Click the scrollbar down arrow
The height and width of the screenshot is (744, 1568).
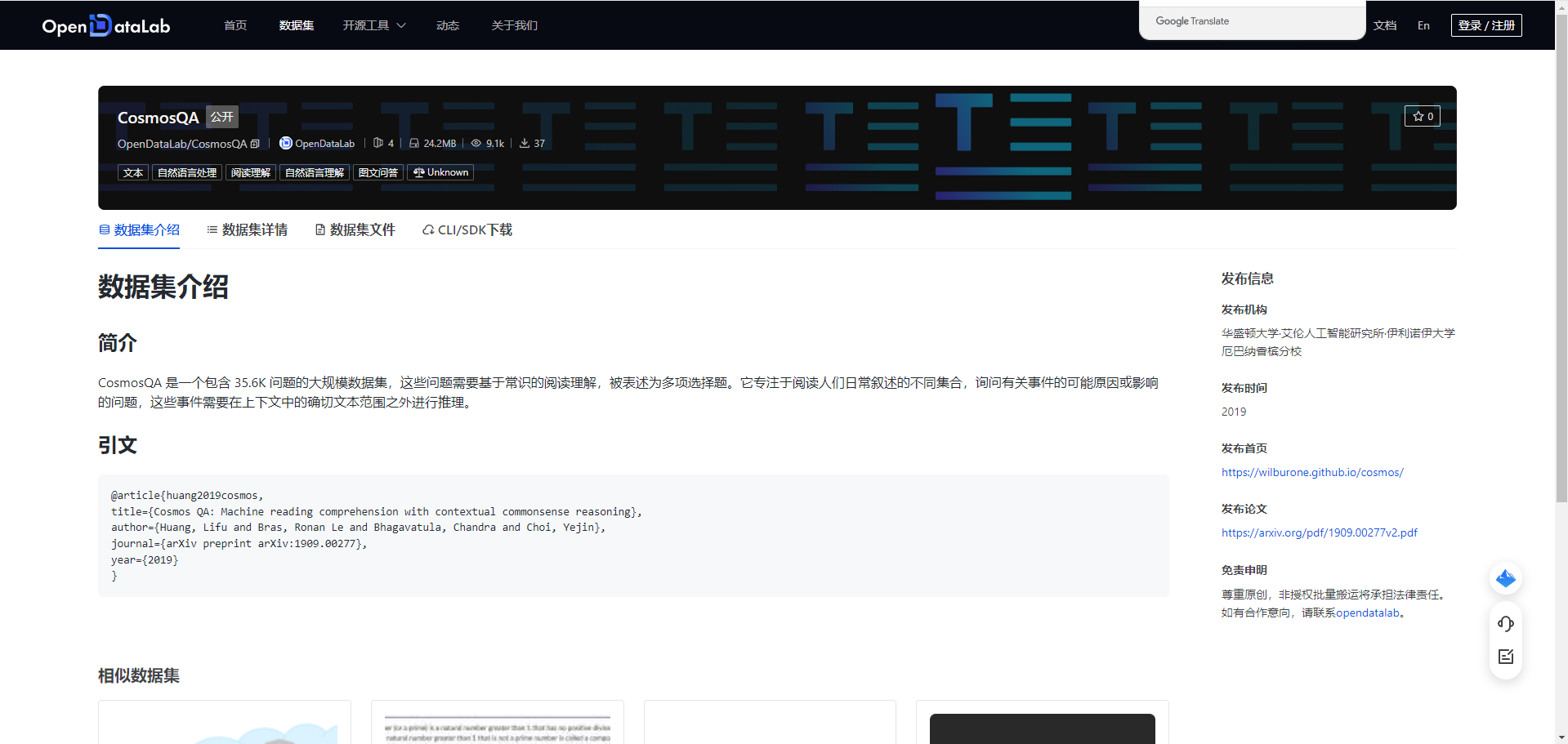point(1561,737)
